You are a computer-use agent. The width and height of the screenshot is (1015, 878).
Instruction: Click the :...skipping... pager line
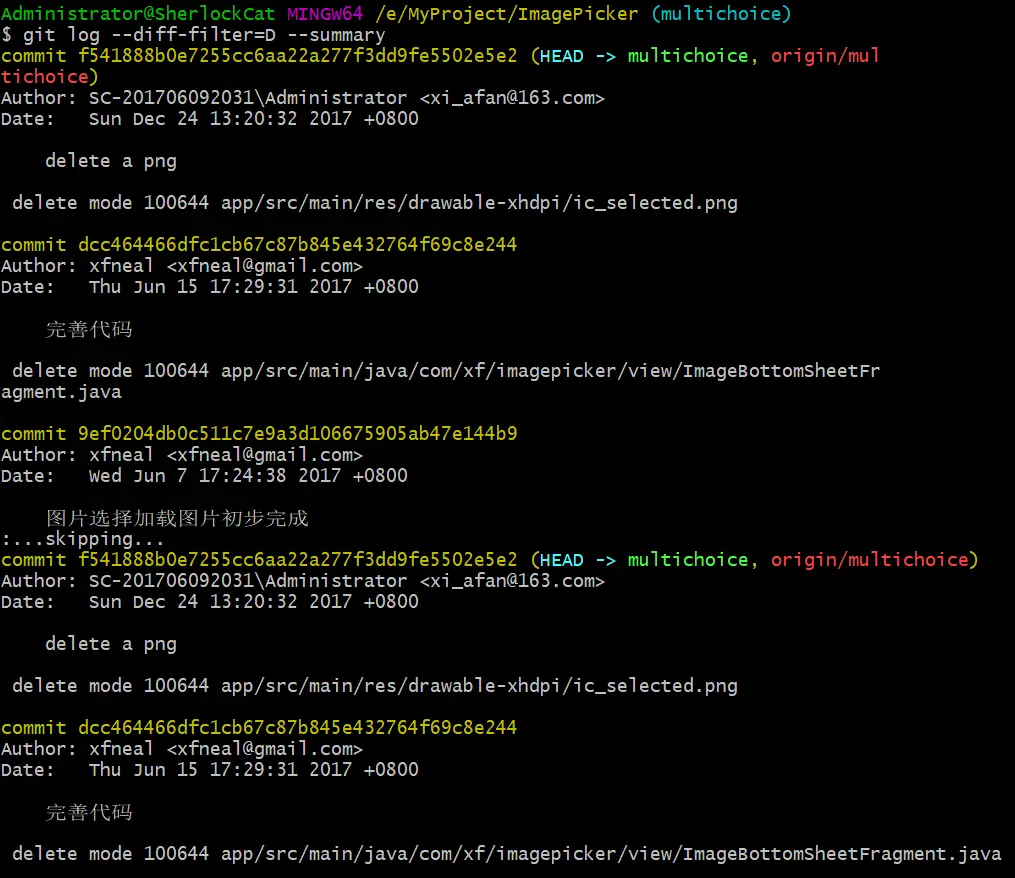point(82,539)
